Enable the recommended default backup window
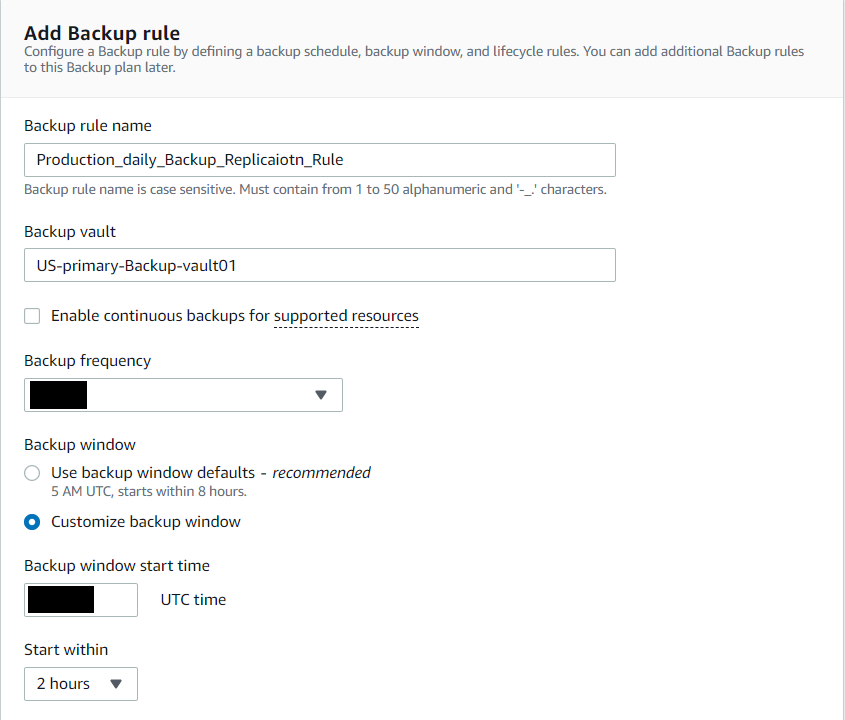Image resolution: width=845 pixels, height=720 pixels. pyautogui.click(x=31, y=472)
